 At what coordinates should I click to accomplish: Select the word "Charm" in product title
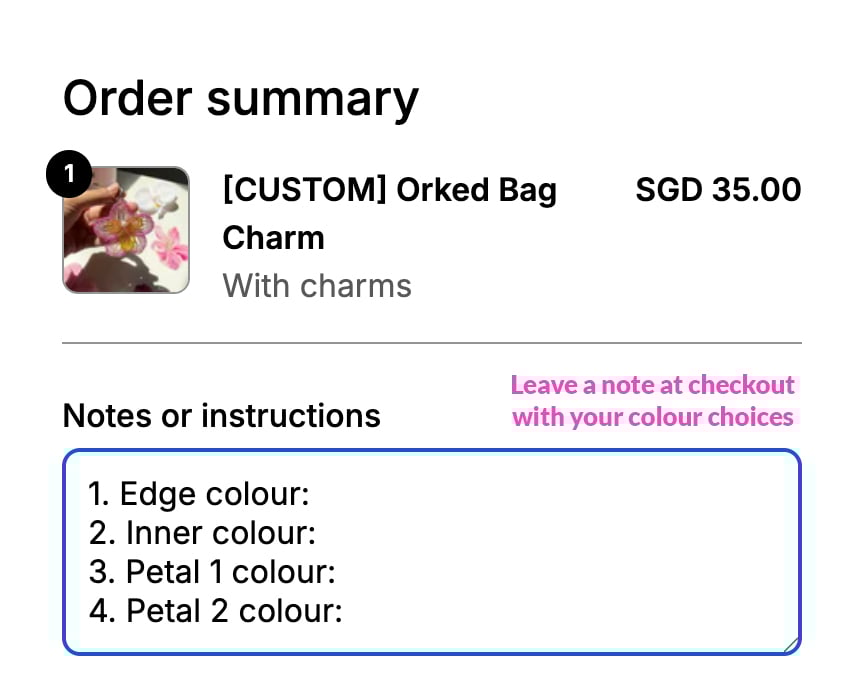pyautogui.click(x=273, y=238)
